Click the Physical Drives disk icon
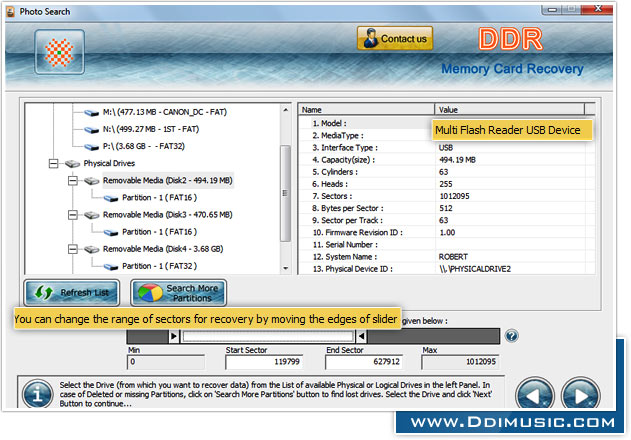Image resolution: width=631 pixels, height=440 pixels. coord(72,163)
